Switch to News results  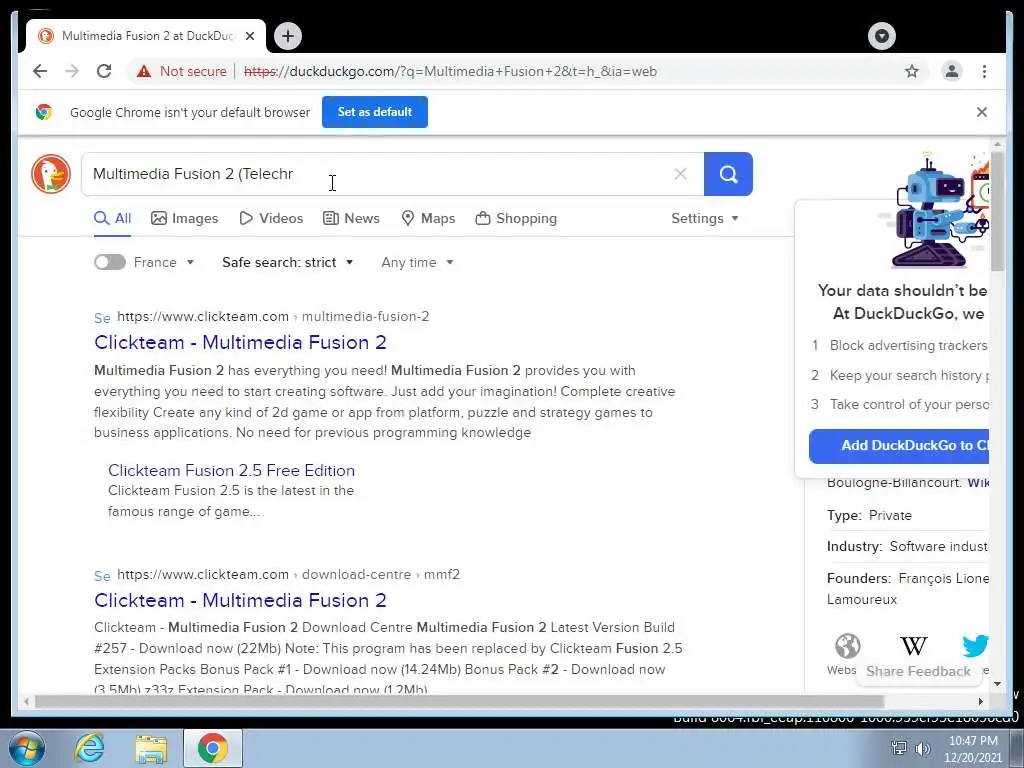tap(351, 218)
